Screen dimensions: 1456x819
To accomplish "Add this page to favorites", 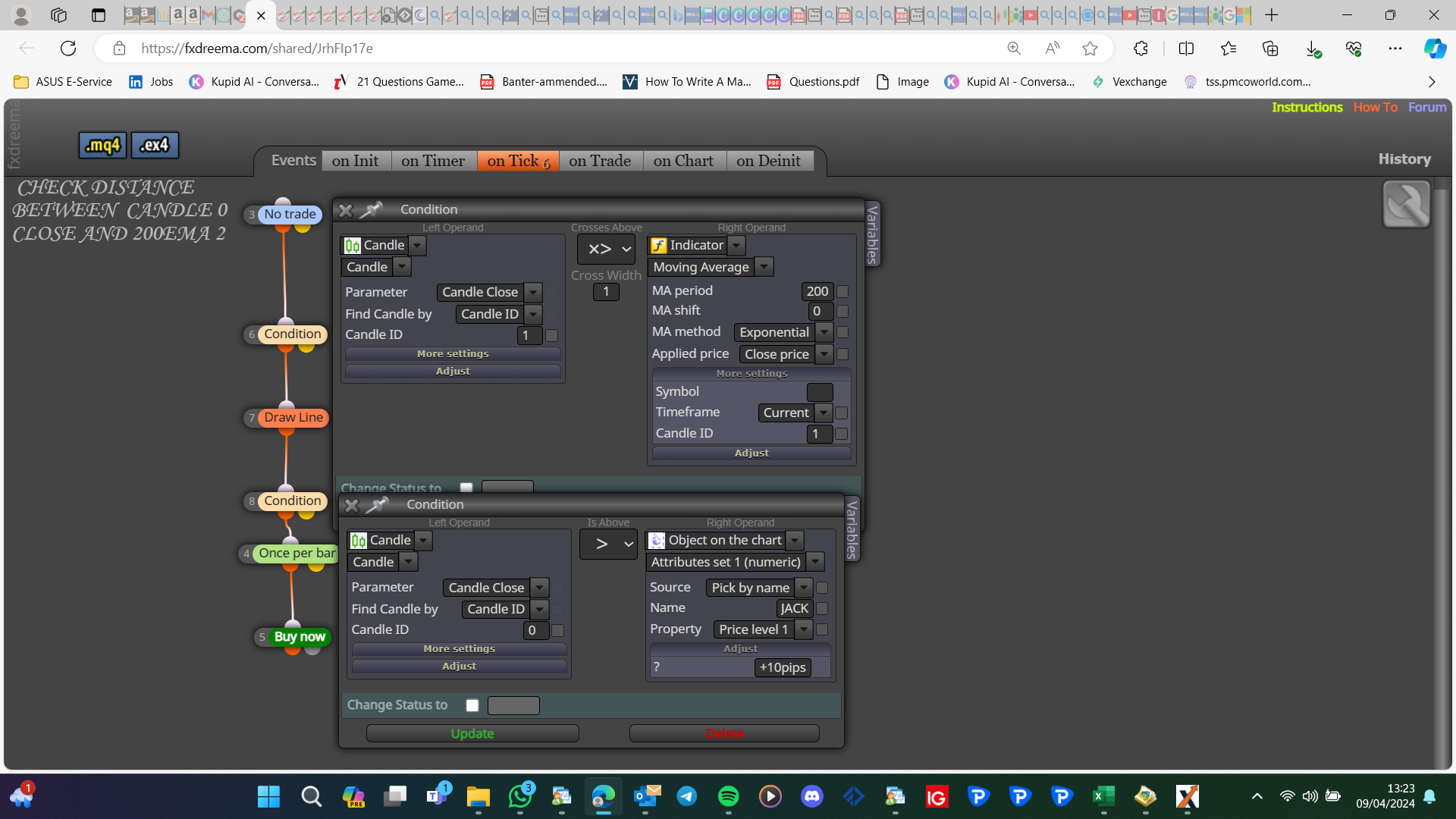I will click(1090, 49).
